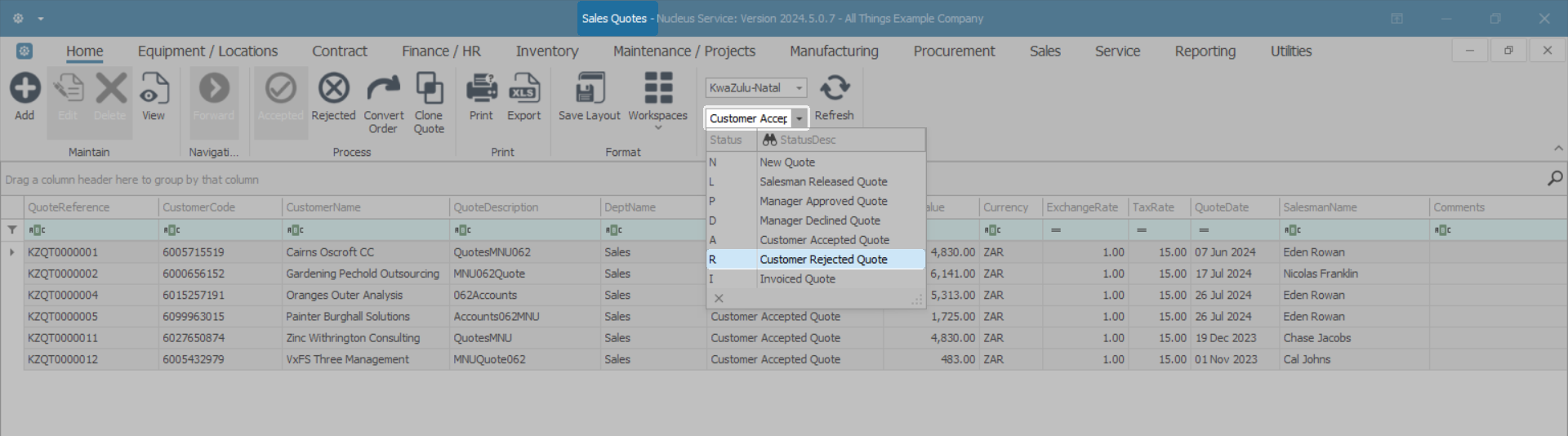
Task: Print the sales quotes list
Action: click(x=481, y=89)
